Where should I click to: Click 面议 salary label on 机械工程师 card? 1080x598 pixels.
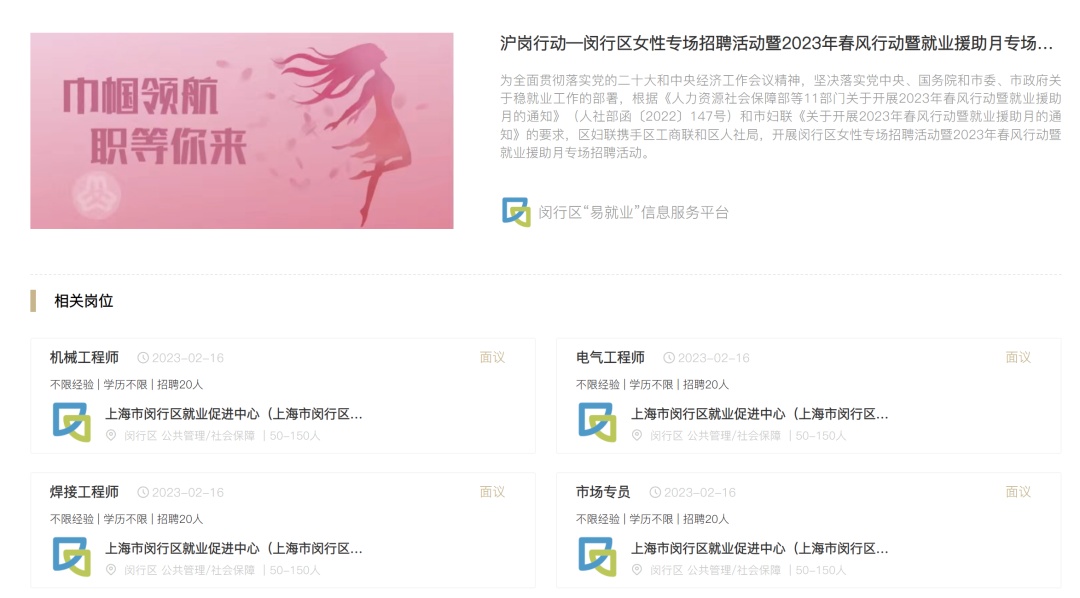pos(492,357)
